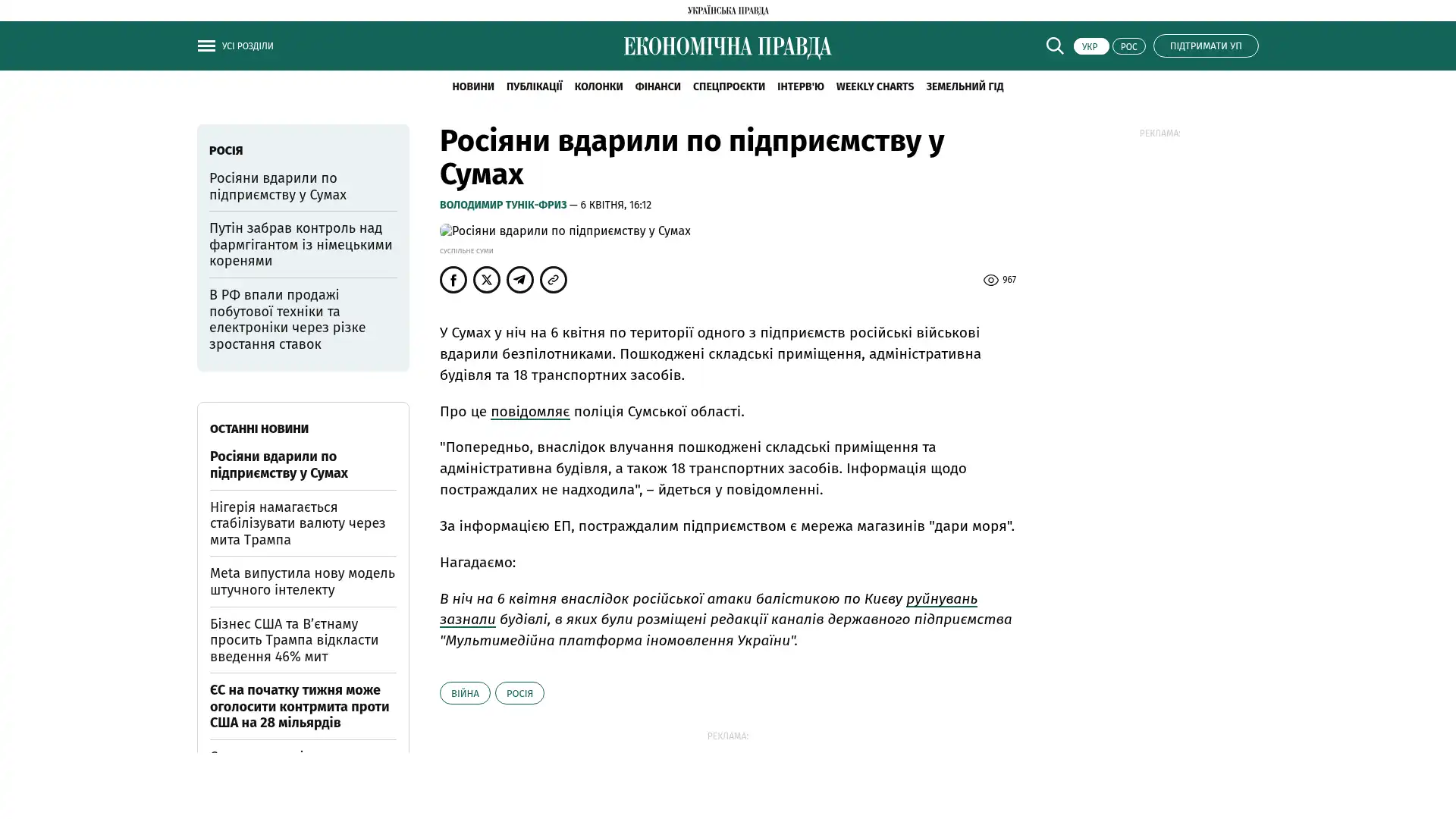Click the ПІДТРИМАТИ УП button
The height and width of the screenshot is (819, 1456).
click(1206, 45)
